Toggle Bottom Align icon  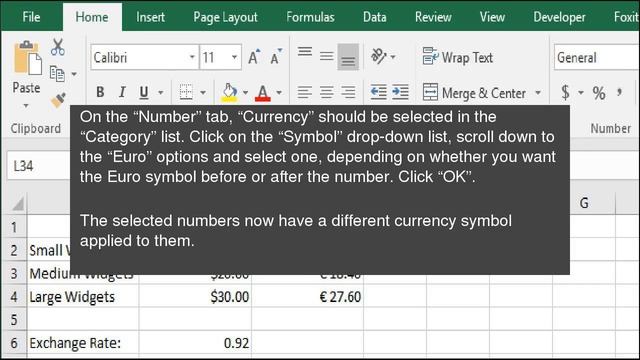[348, 57]
